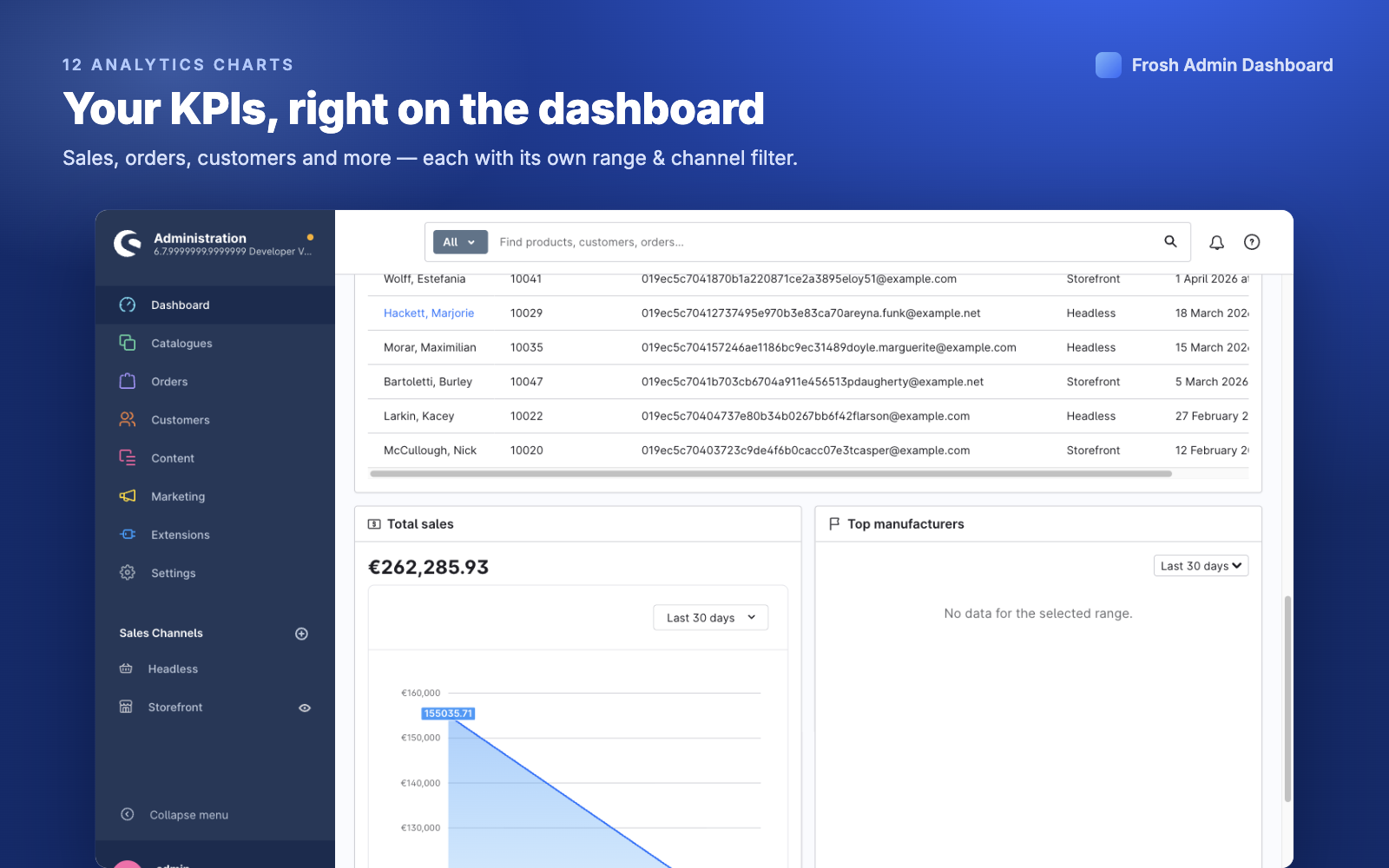Open Top manufacturers Last 30 days select
This screenshot has width=1389, height=868.
pyautogui.click(x=1201, y=566)
